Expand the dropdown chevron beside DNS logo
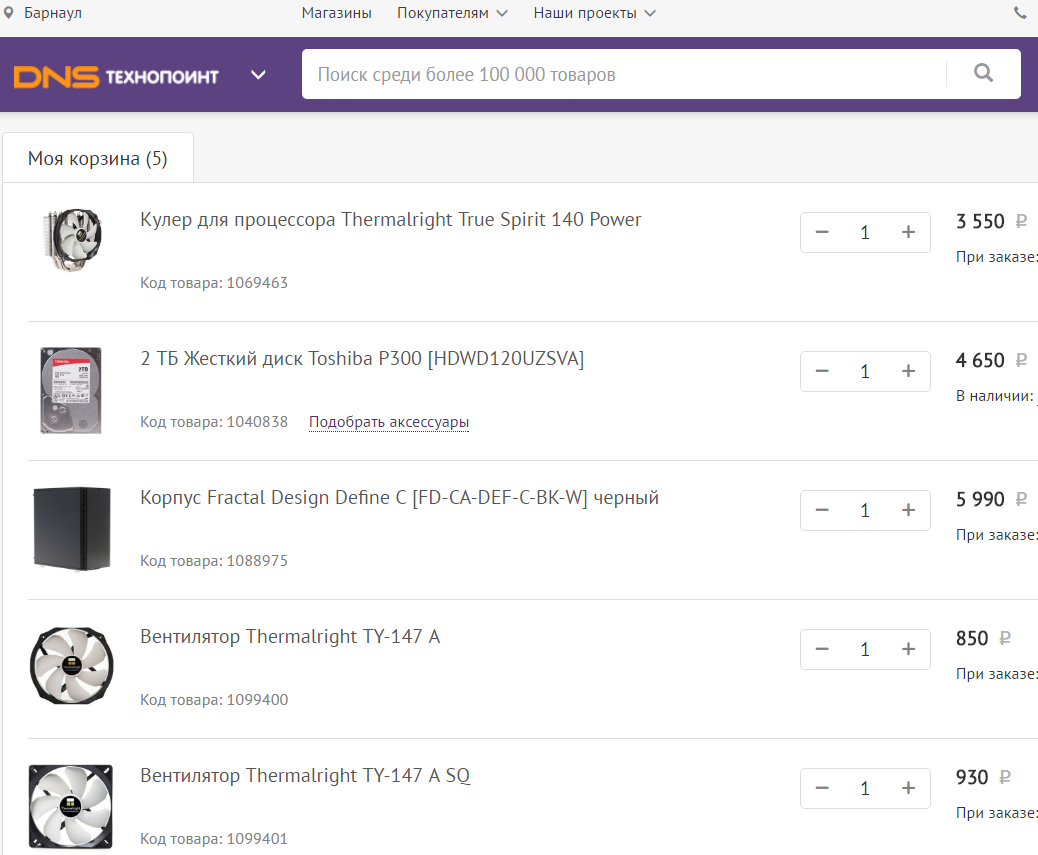Image resolution: width=1038 pixels, height=855 pixels. click(258, 75)
